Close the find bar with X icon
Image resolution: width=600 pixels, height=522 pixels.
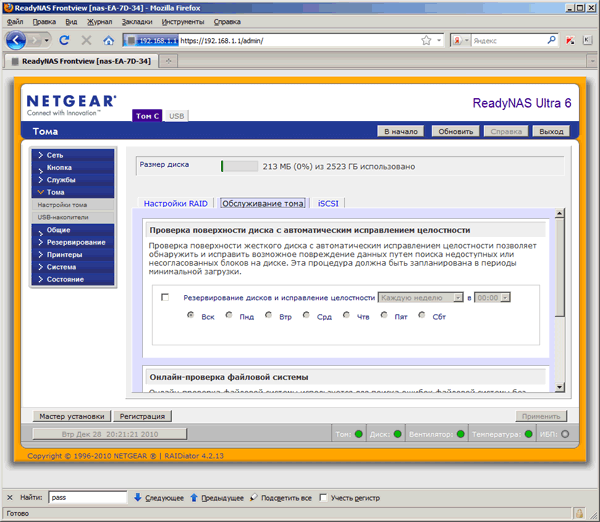[x=10, y=498]
